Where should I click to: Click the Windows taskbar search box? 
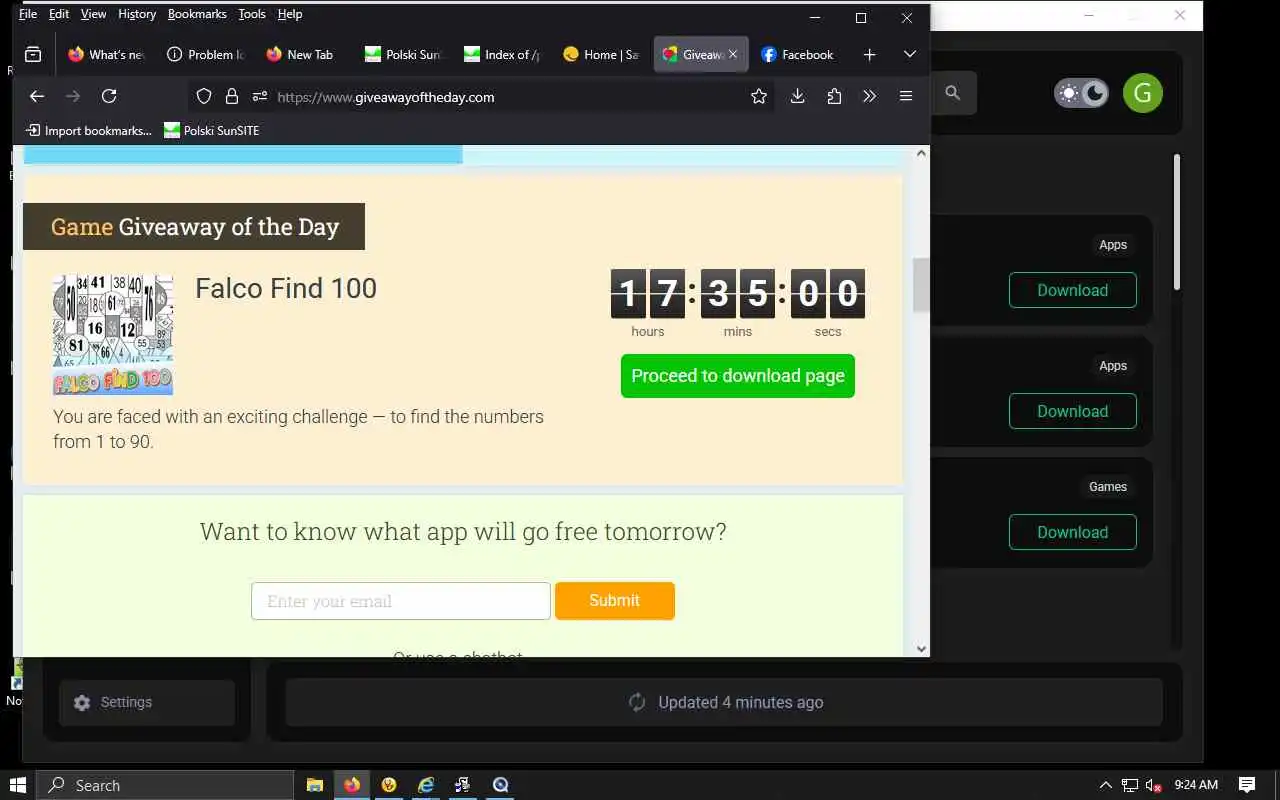point(165,785)
